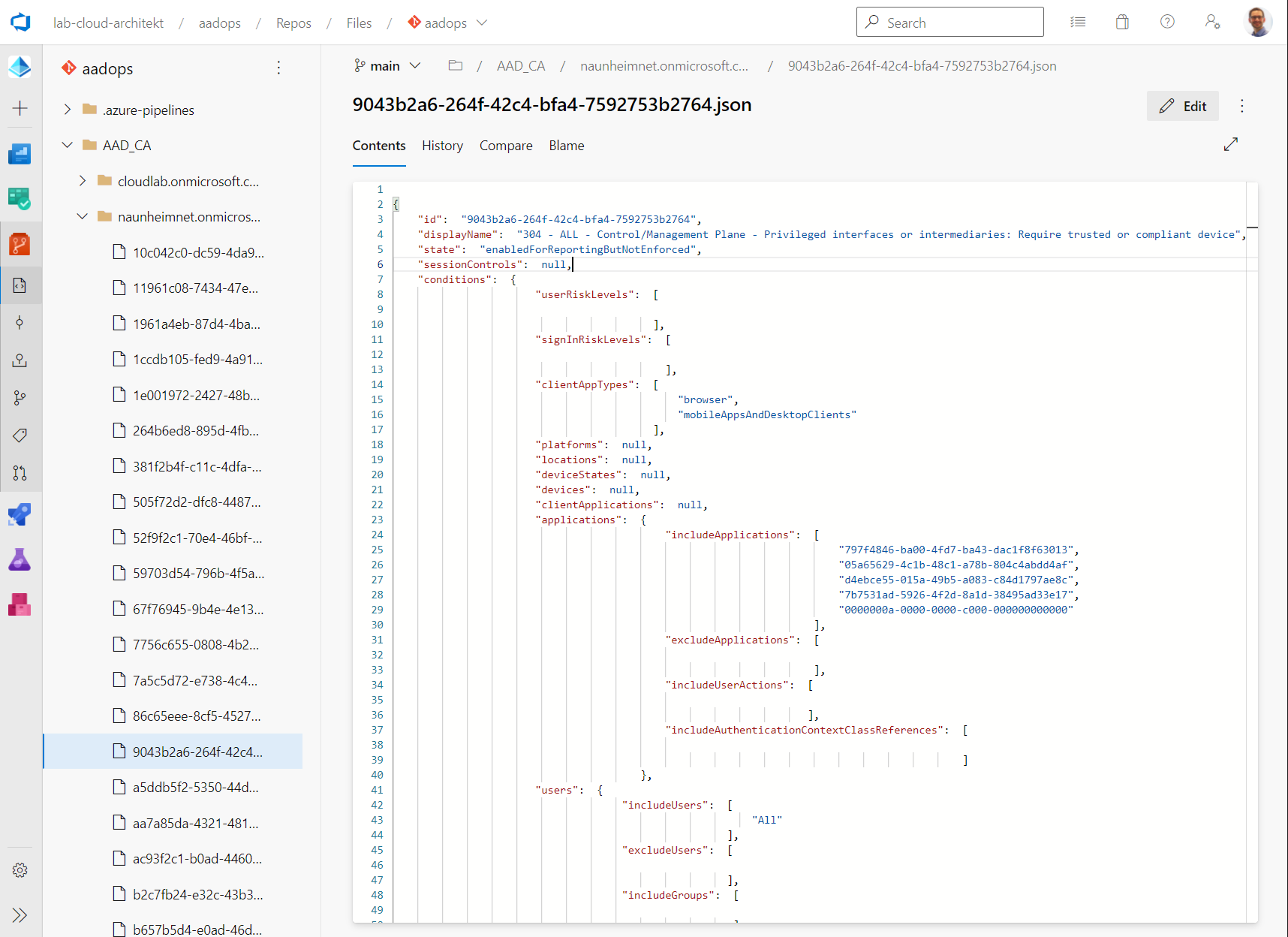Open the Artifacts hub icon
This screenshot has width=1288, height=937.
click(x=20, y=604)
